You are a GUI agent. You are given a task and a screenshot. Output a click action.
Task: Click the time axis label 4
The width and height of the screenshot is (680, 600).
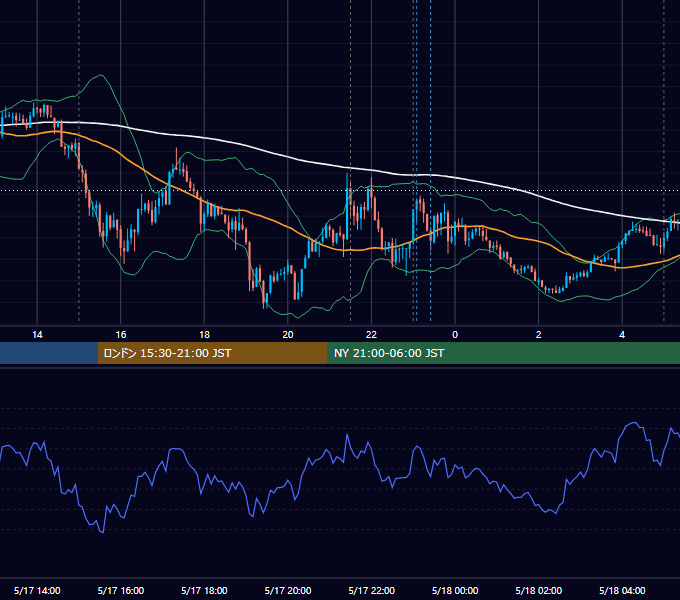[622, 335]
